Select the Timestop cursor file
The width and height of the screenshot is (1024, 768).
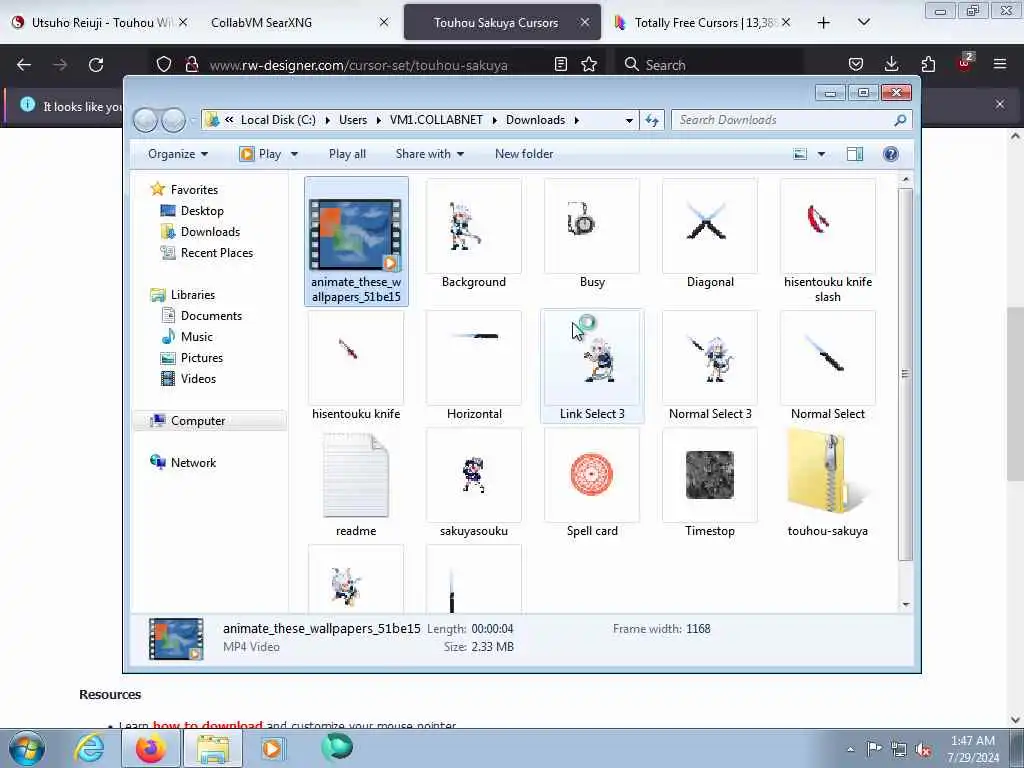(x=710, y=483)
